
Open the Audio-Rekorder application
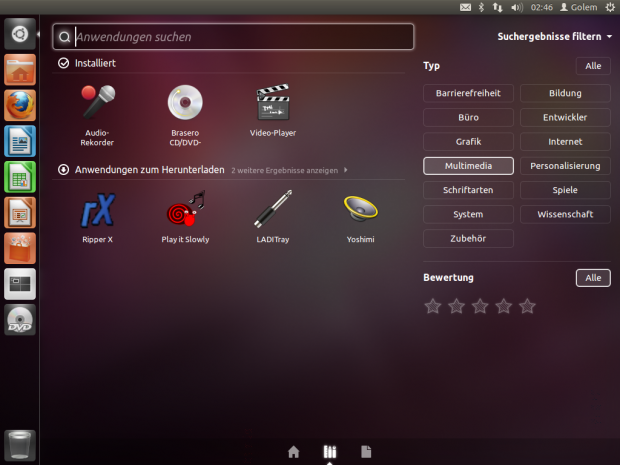pos(97,115)
